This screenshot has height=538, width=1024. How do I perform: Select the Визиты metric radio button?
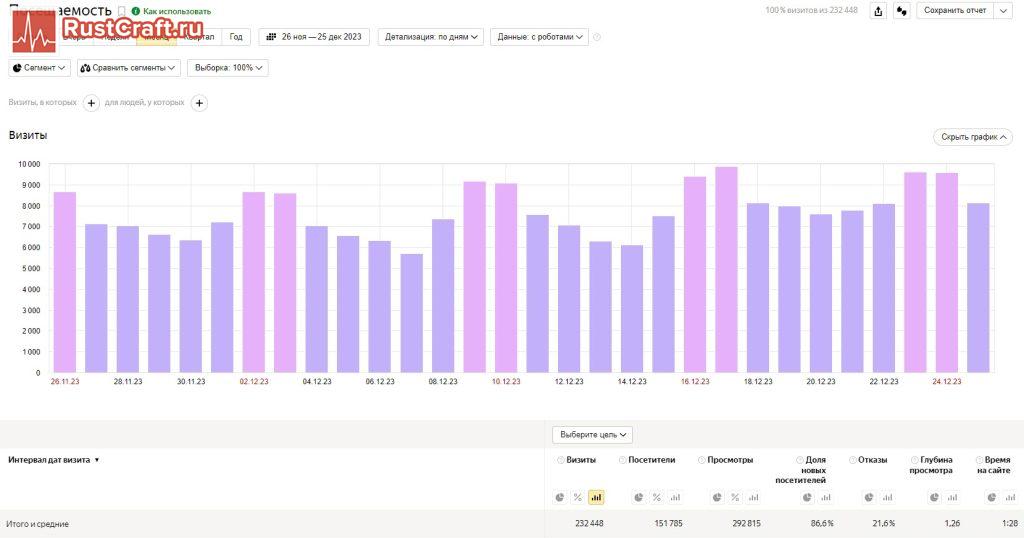(x=561, y=460)
